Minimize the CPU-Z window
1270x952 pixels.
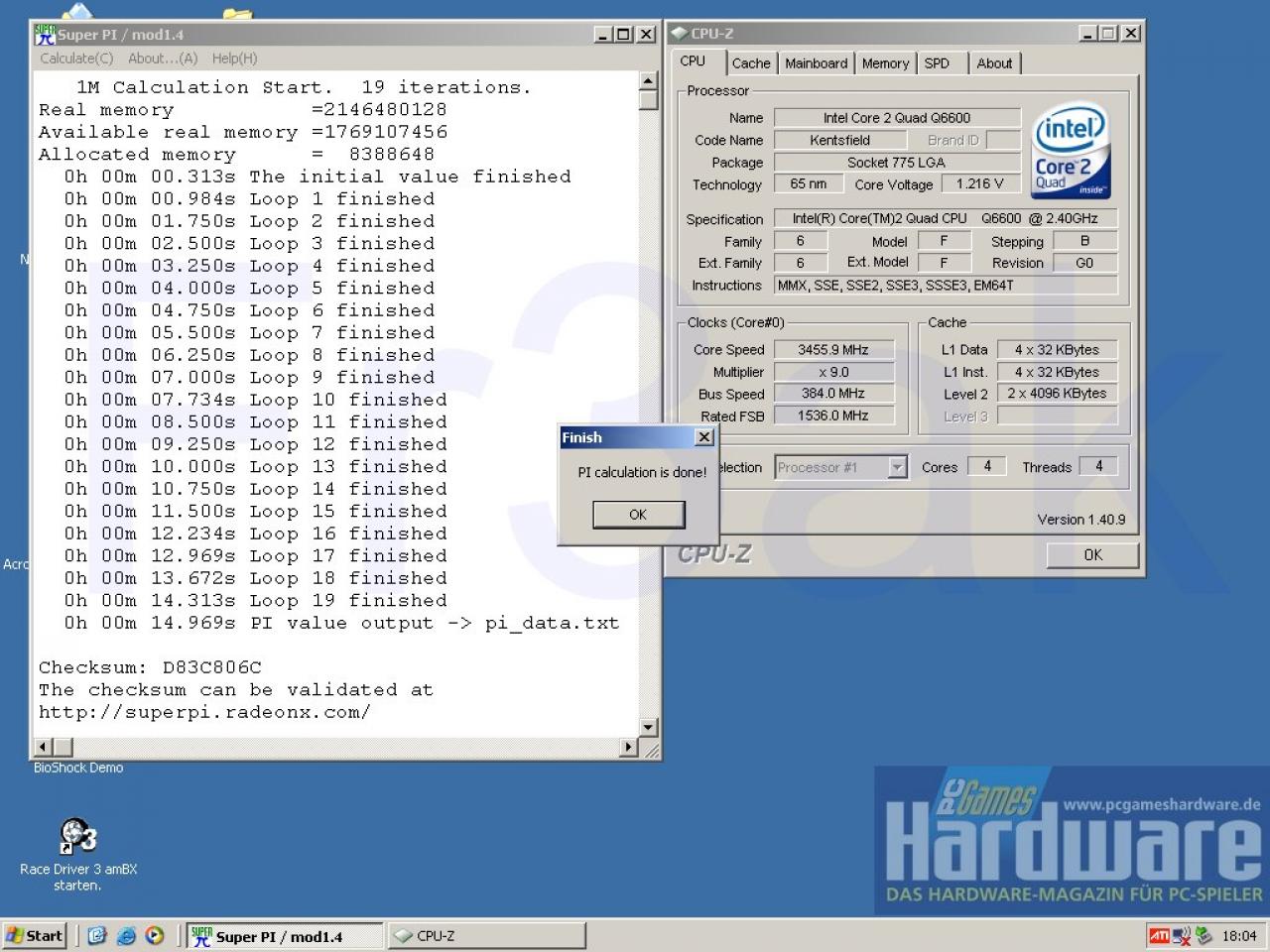tap(1087, 34)
